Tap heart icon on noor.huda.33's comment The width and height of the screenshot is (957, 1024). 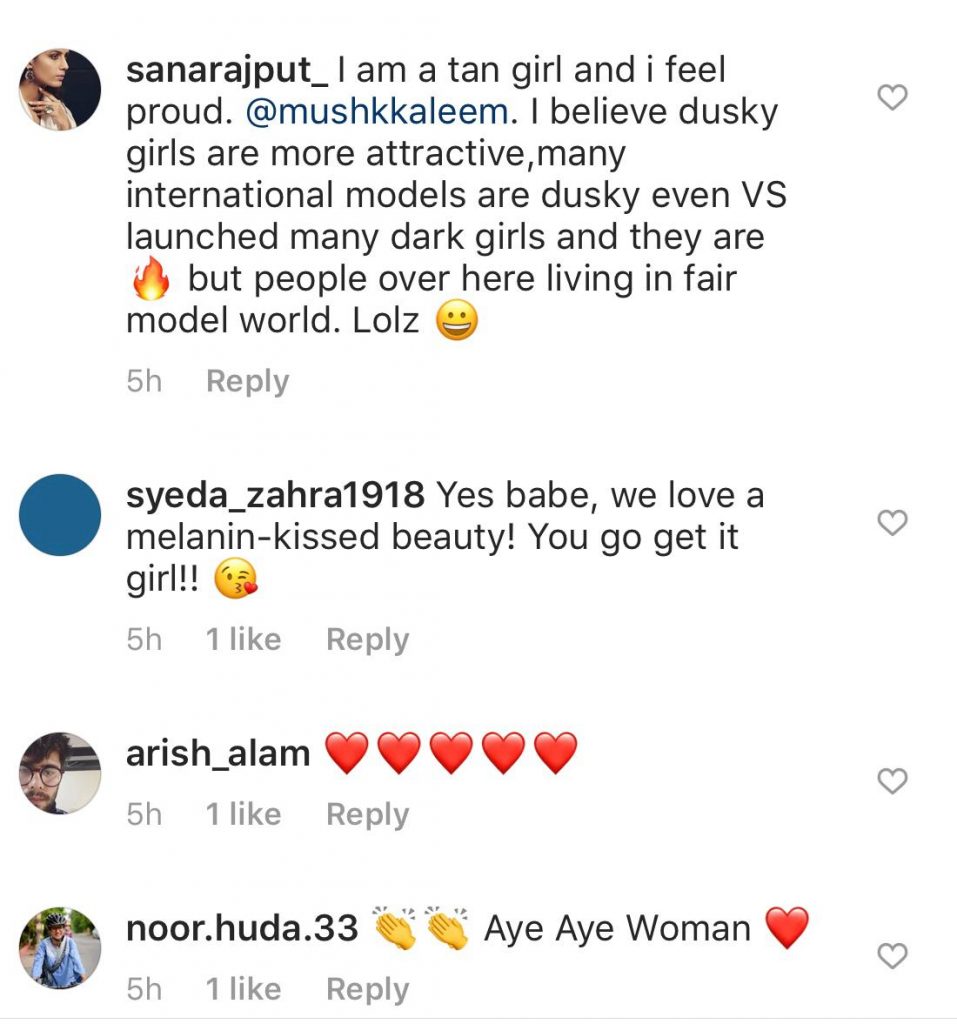[x=892, y=955]
